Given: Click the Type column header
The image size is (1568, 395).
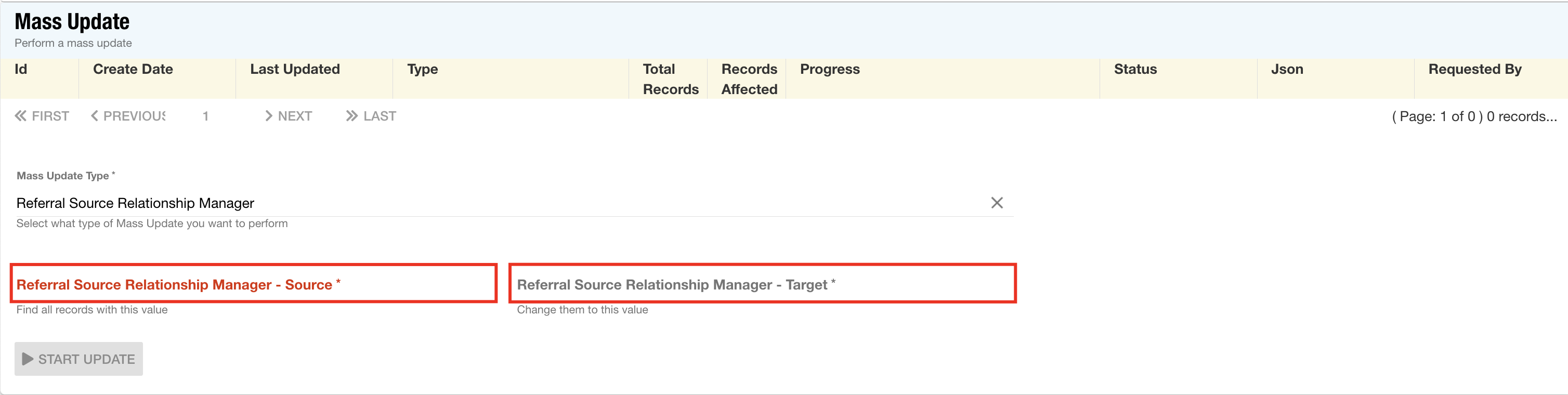Looking at the screenshot, I should [x=423, y=69].
